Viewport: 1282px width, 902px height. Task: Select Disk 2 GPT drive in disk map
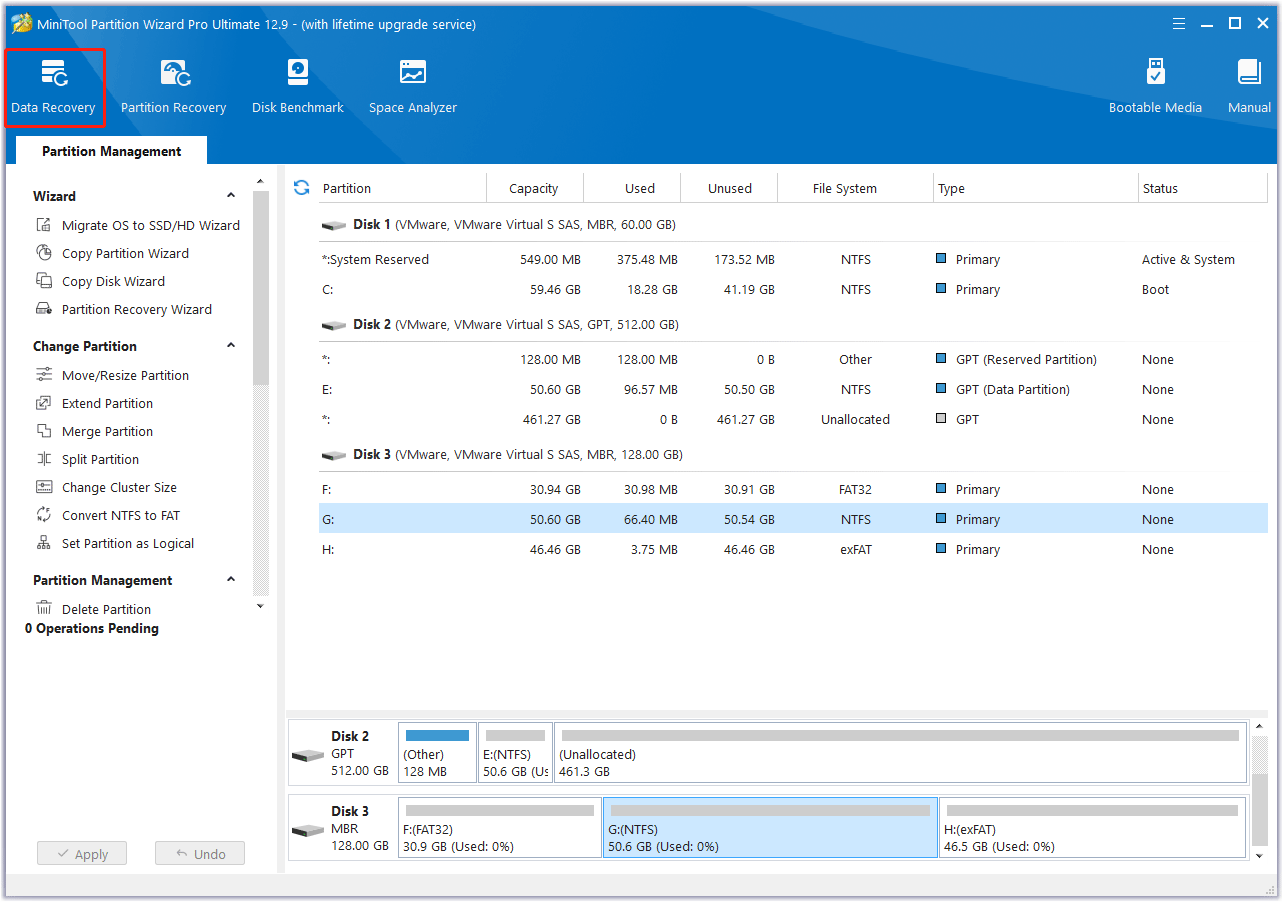pos(342,753)
